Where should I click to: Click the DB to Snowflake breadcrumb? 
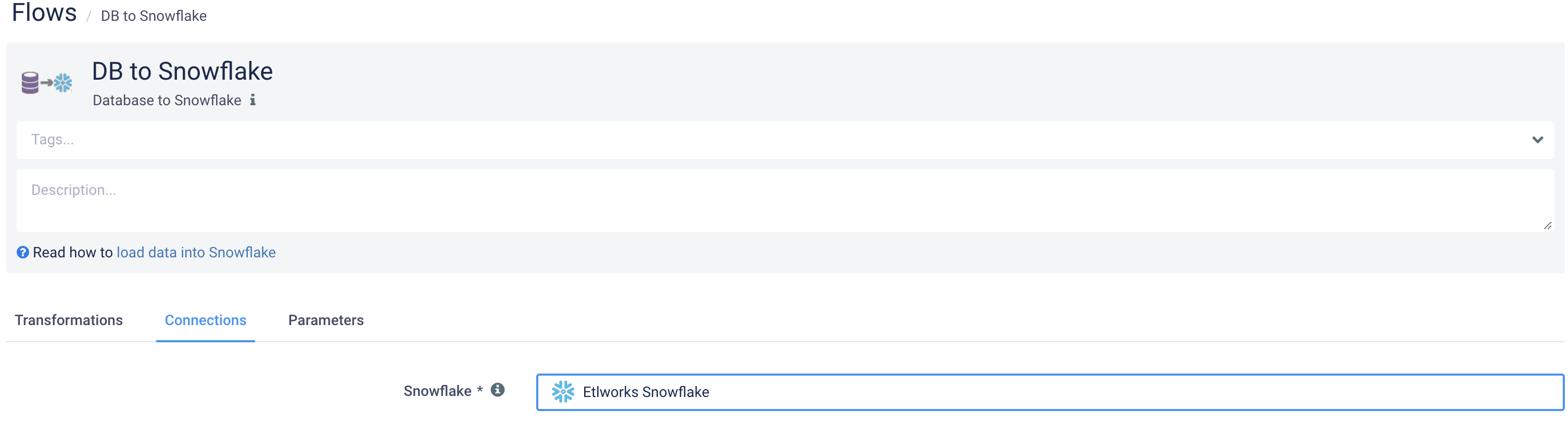154,16
